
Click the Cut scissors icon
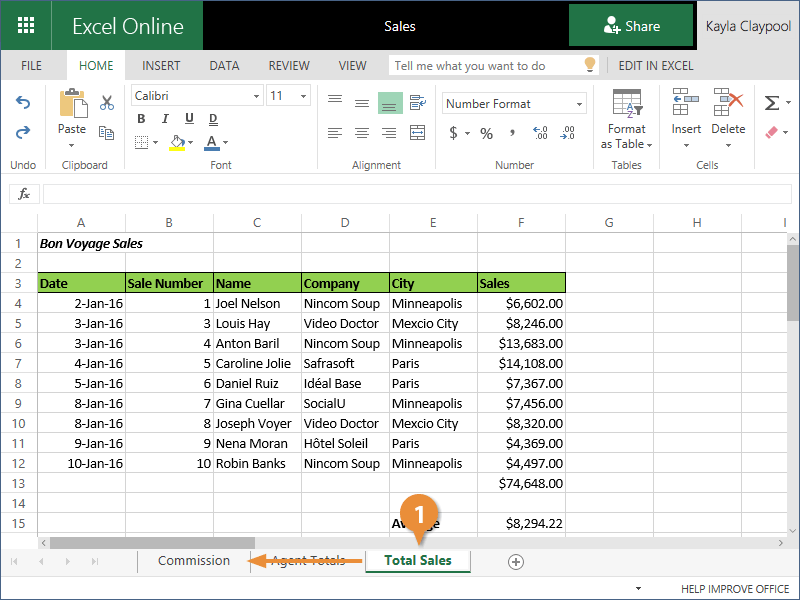click(x=107, y=103)
